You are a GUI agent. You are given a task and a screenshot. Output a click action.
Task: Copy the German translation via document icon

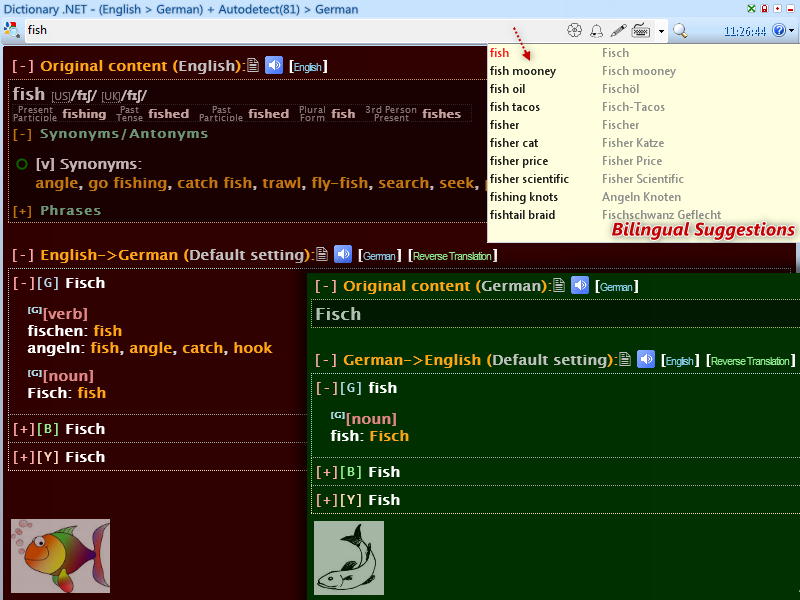(x=321, y=254)
